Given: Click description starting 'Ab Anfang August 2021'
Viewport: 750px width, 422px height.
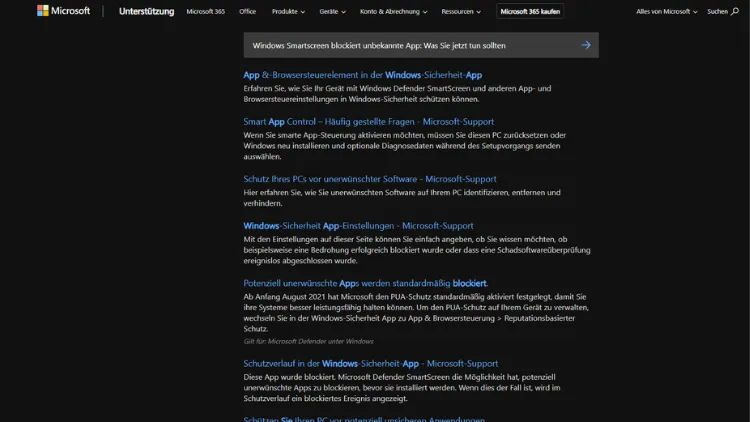Looking at the screenshot, I should coord(416,312).
